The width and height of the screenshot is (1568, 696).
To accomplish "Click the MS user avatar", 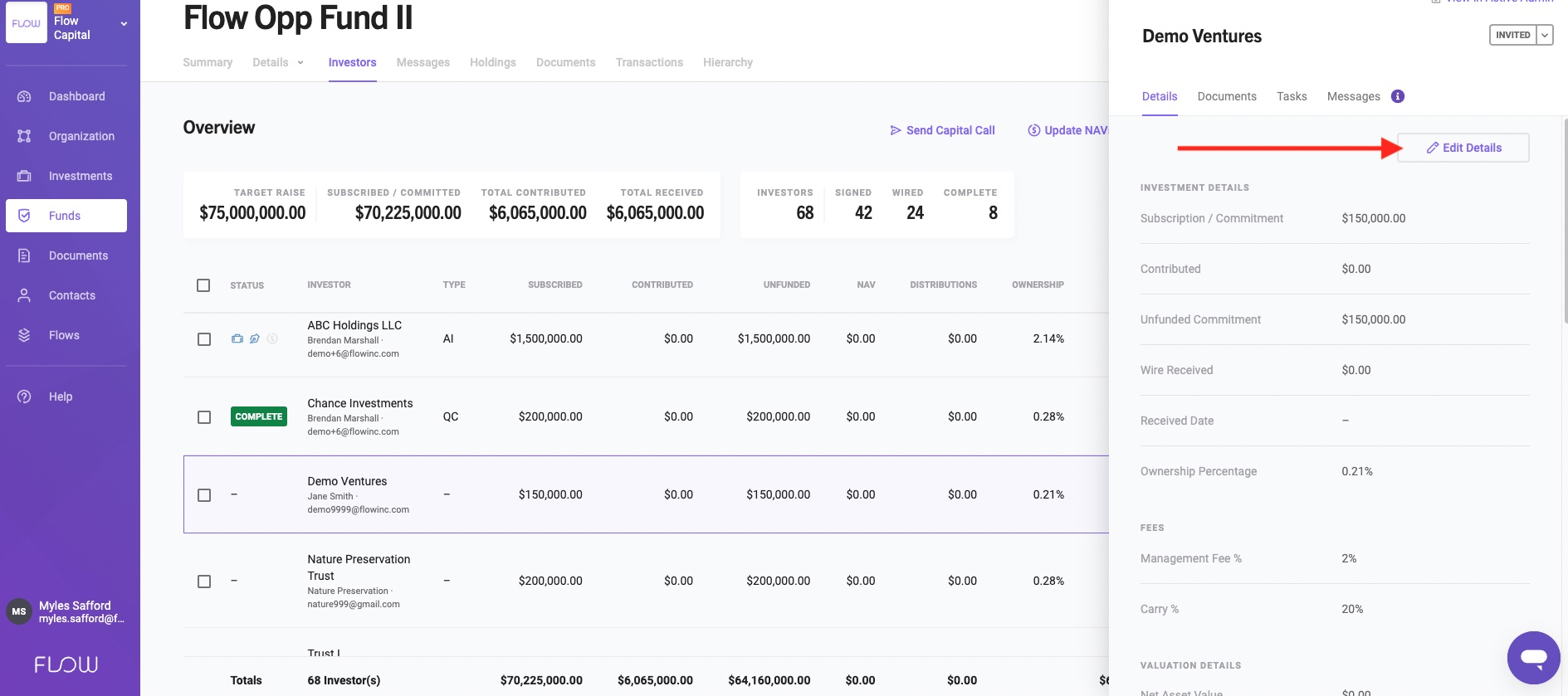I will pyautogui.click(x=19, y=611).
